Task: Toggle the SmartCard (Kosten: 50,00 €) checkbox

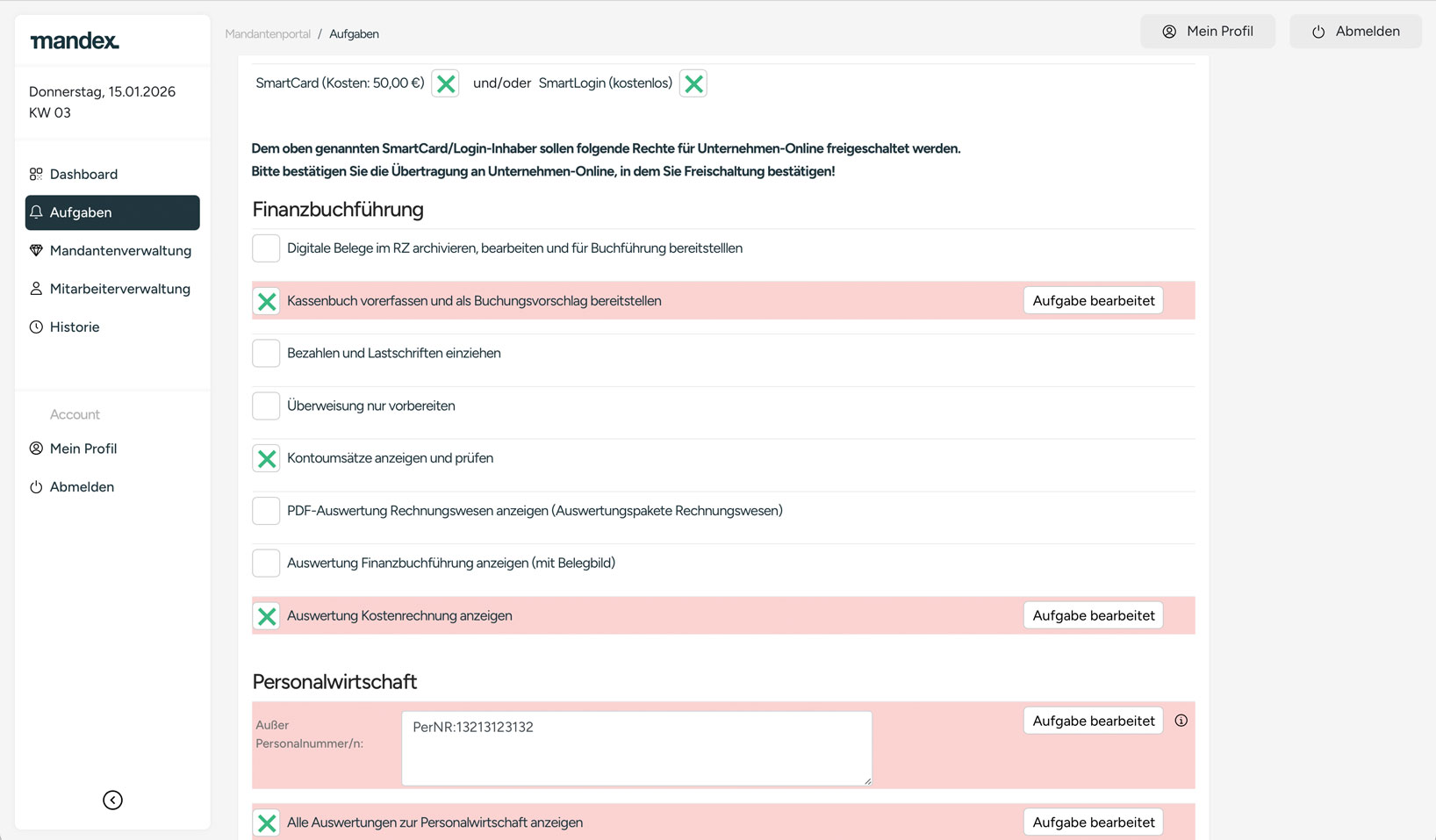Action: click(x=445, y=83)
